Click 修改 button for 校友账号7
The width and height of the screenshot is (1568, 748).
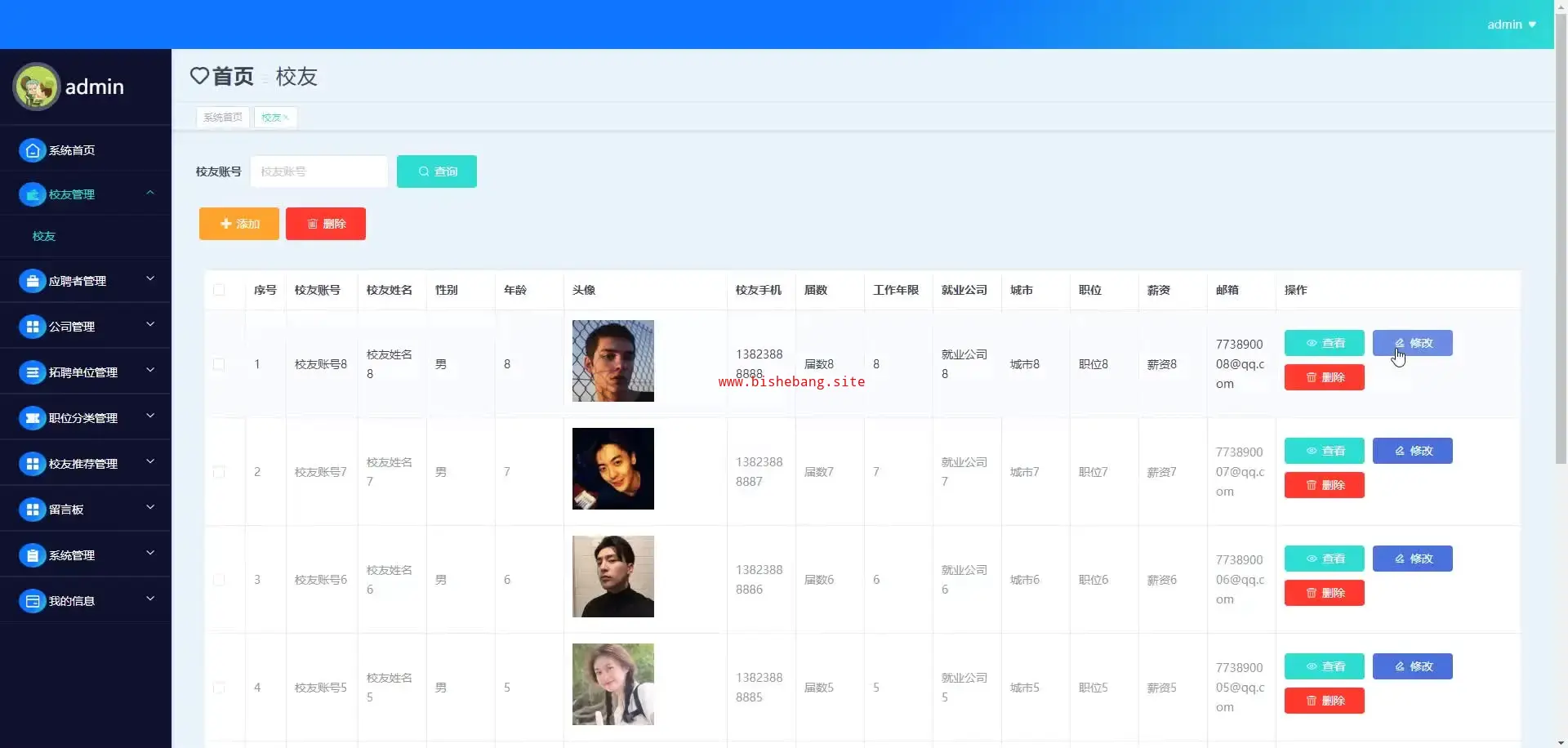click(x=1413, y=451)
